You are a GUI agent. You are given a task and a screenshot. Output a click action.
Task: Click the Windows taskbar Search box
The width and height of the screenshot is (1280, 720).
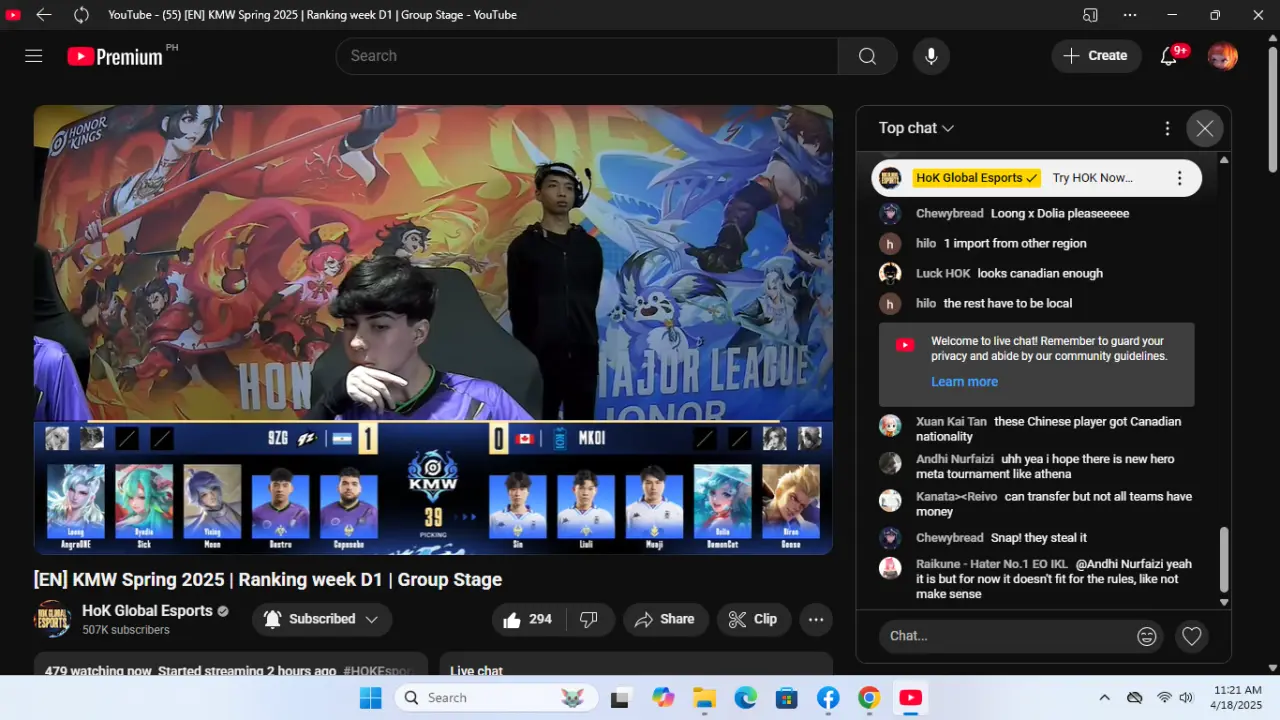pos(496,698)
